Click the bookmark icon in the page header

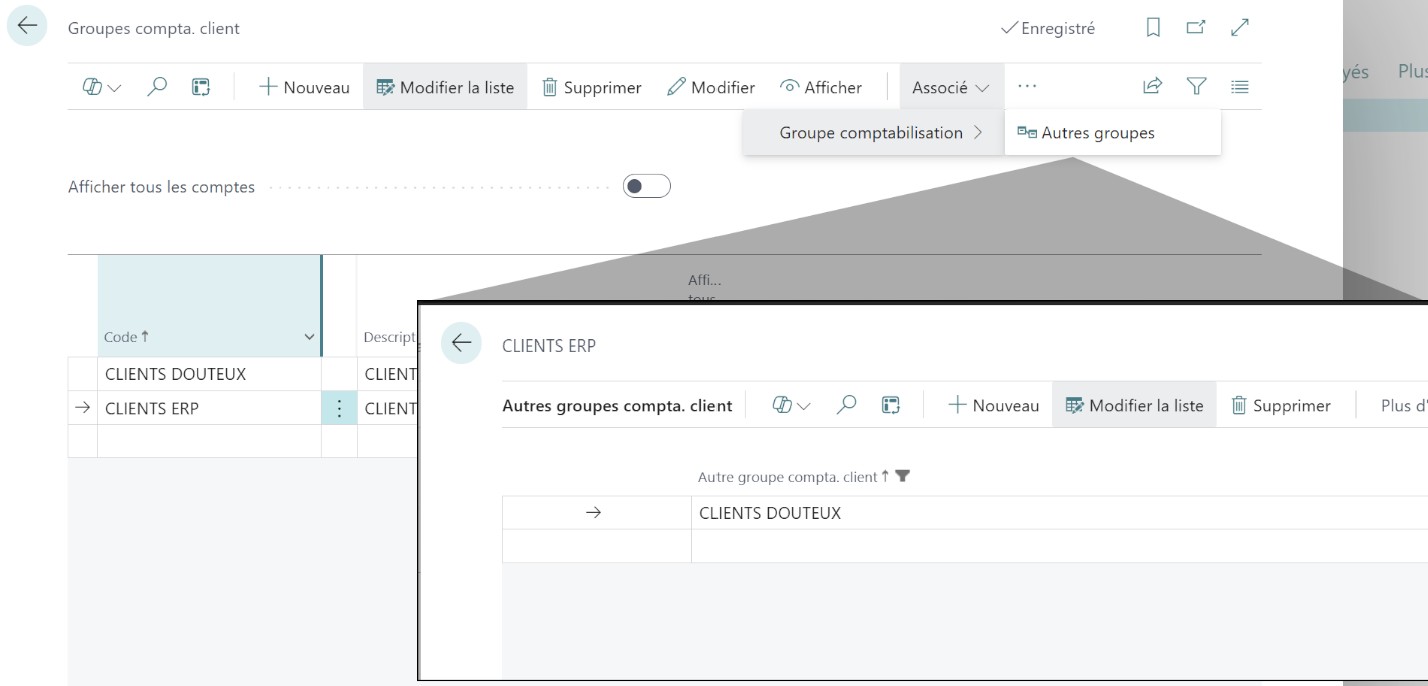tap(1153, 28)
